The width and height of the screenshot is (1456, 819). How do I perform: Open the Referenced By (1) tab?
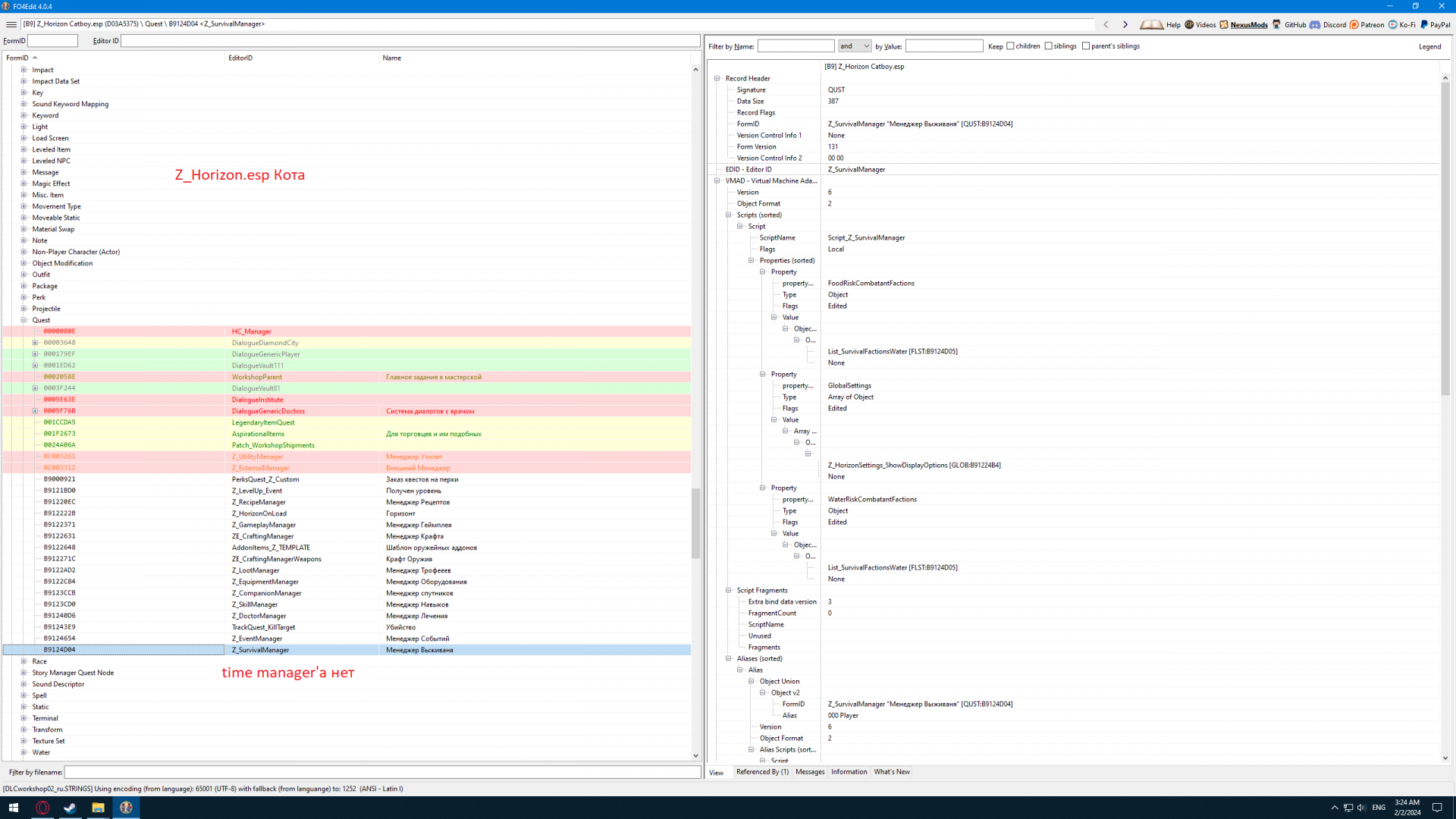761,772
